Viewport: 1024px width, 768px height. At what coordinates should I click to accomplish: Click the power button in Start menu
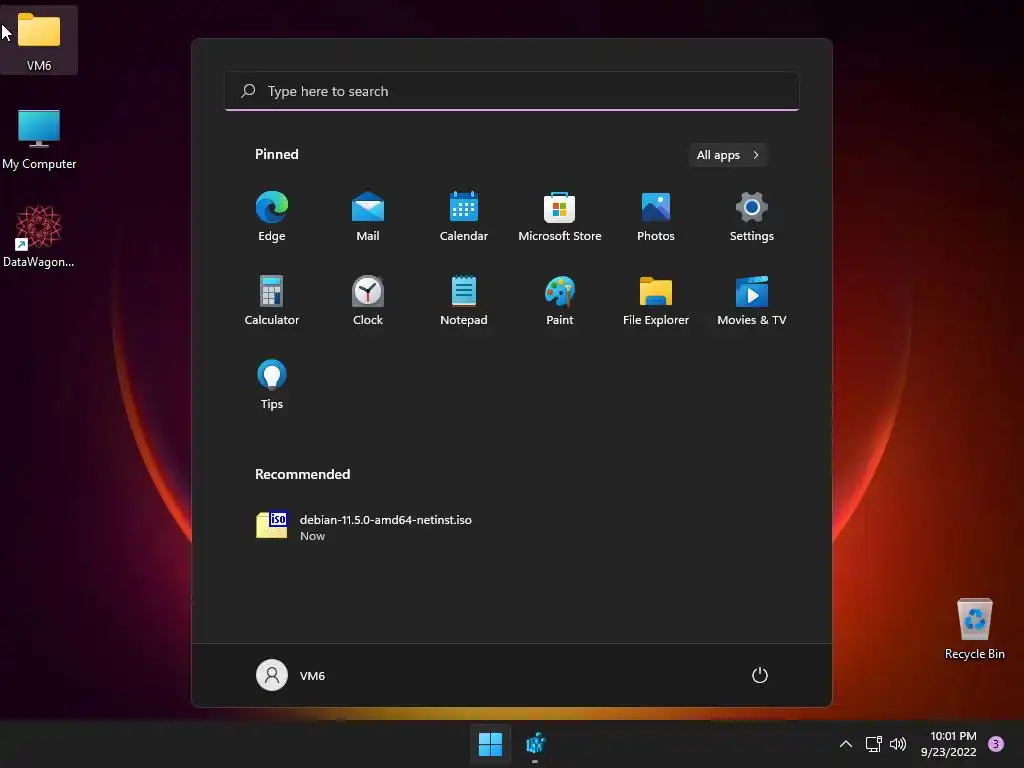pos(760,675)
